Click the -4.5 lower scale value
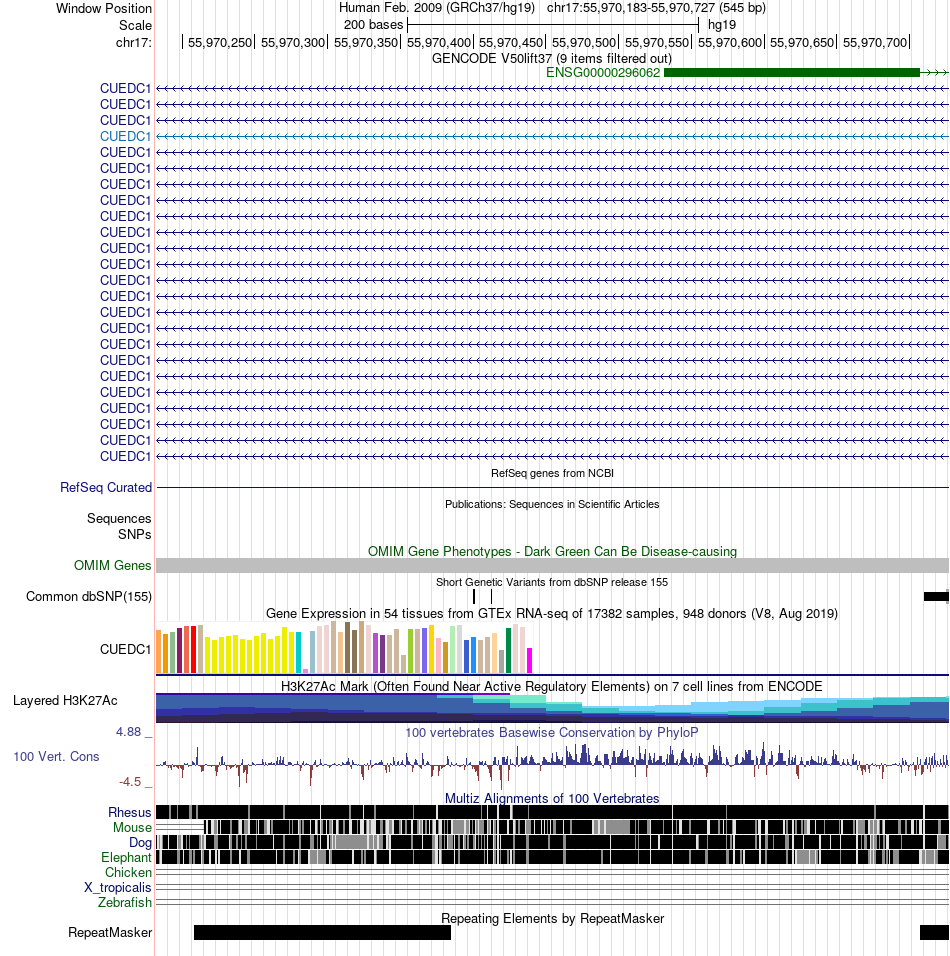The image size is (950, 956). (x=130, y=782)
